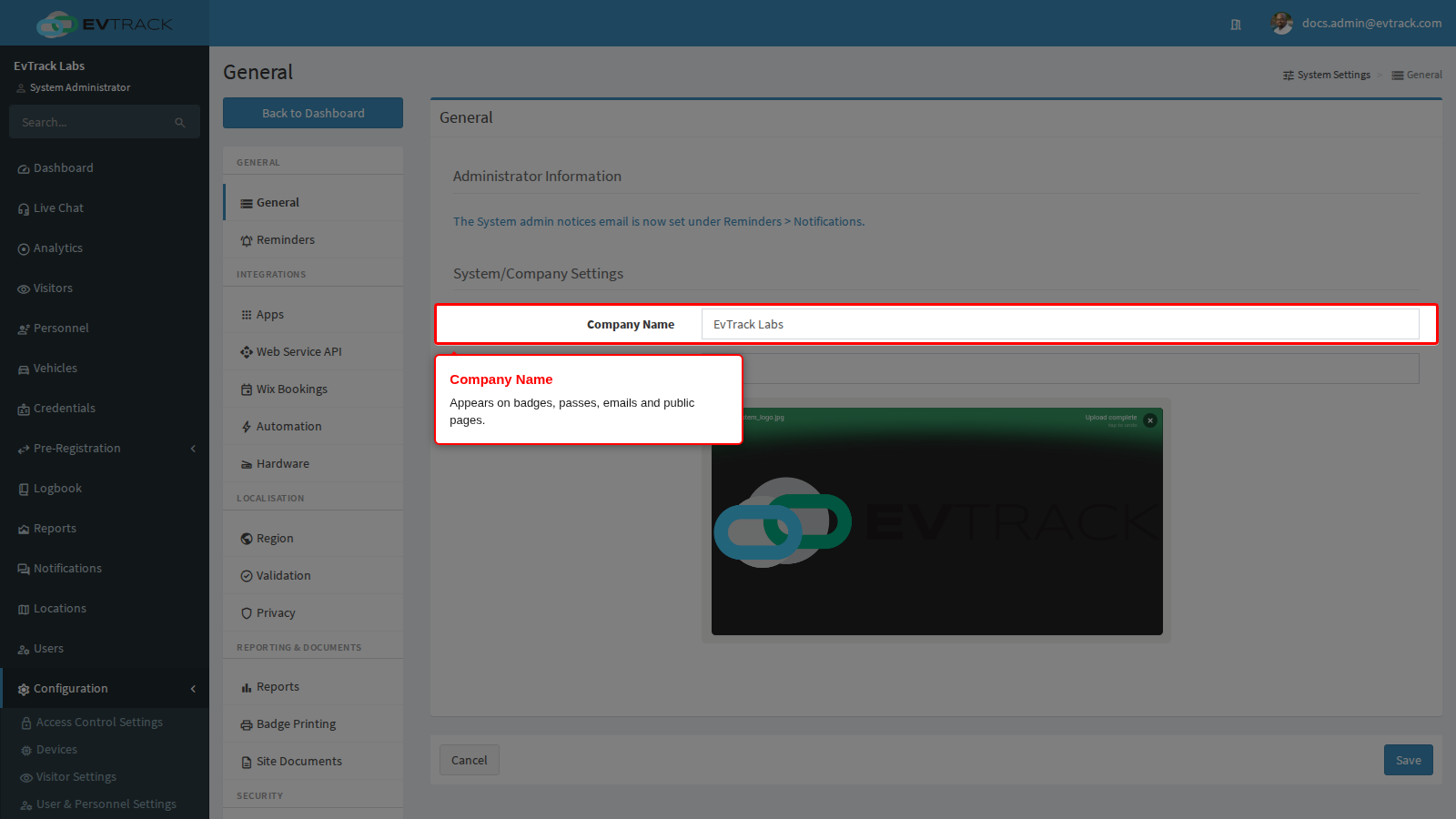The height and width of the screenshot is (819, 1456).
Task: Open Privacy settings
Action: pyautogui.click(x=313, y=613)
